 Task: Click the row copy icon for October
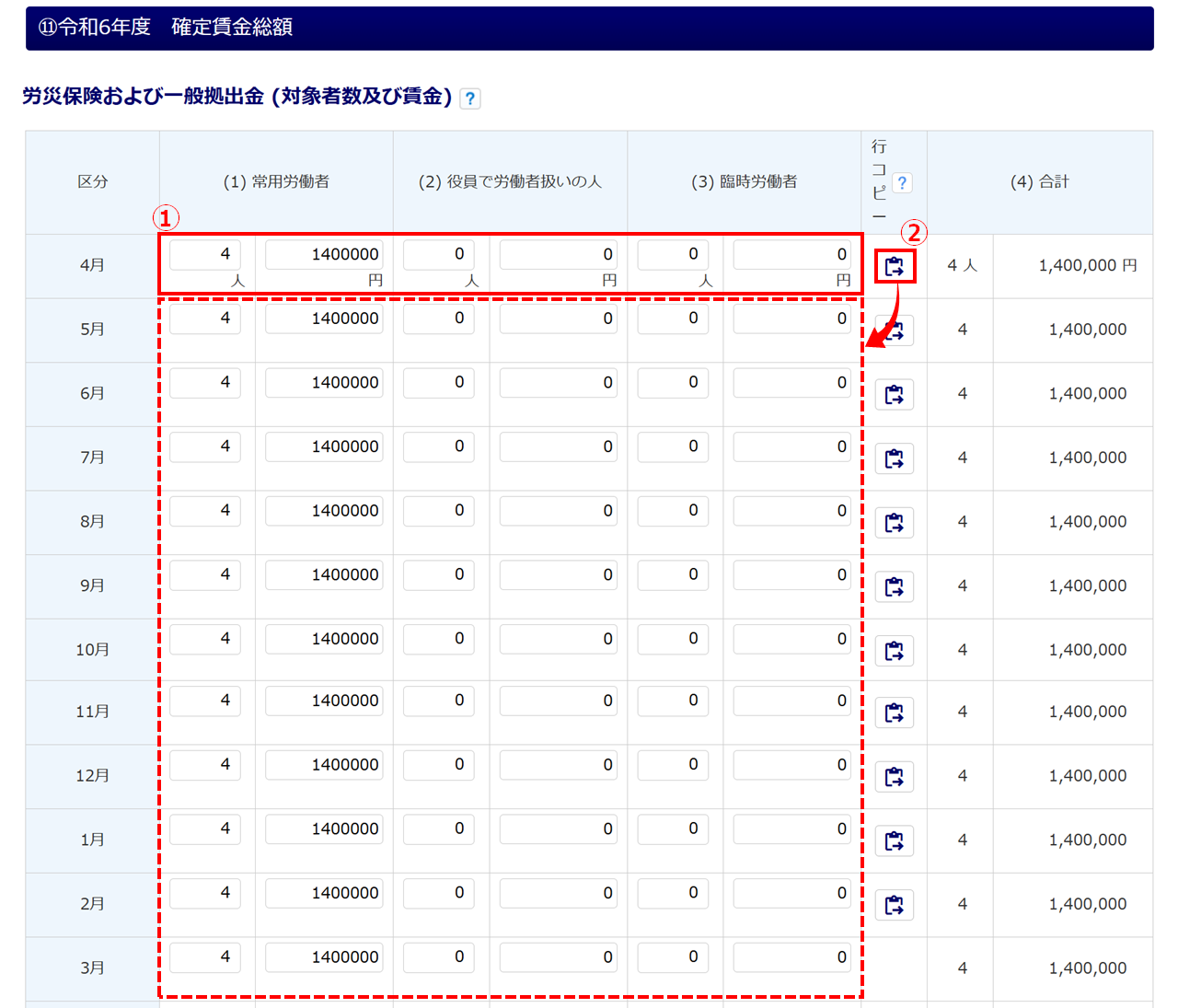(x=894, y=651)
